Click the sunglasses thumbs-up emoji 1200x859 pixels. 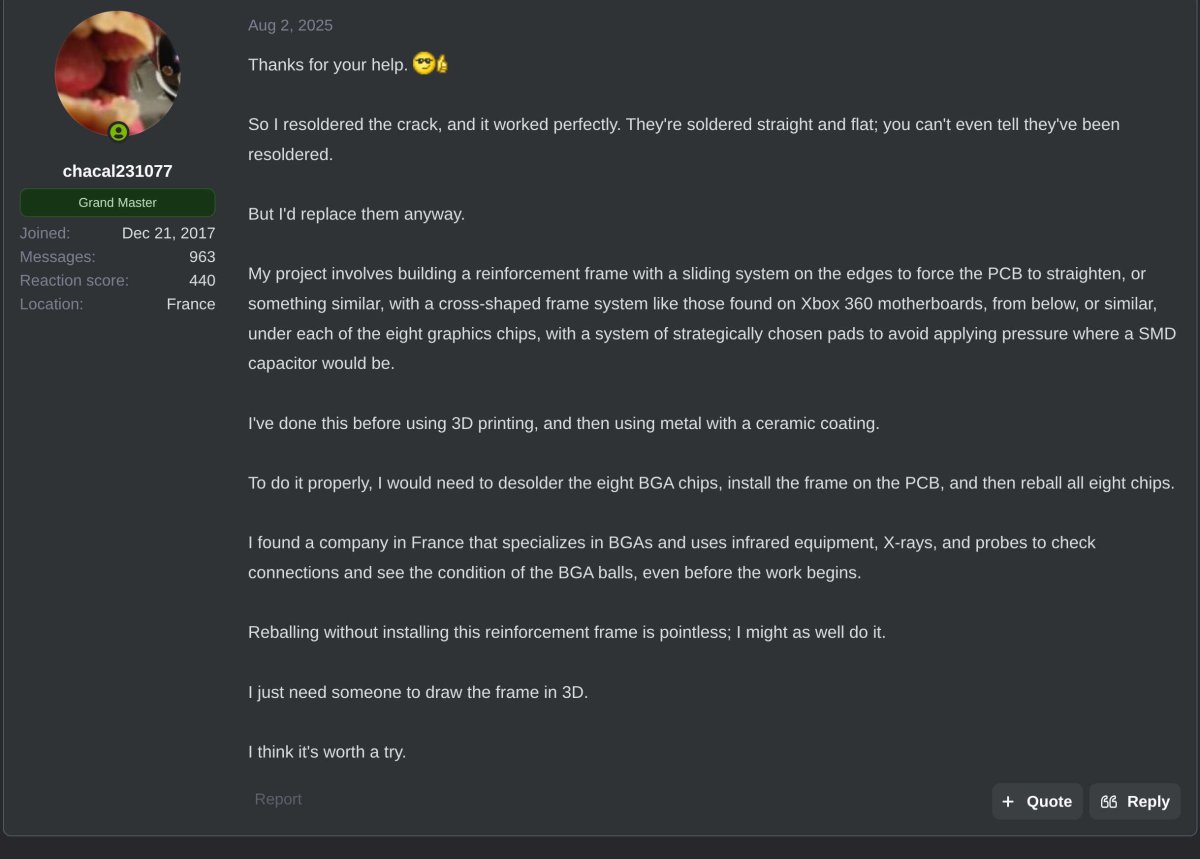(x=430, y=64)
